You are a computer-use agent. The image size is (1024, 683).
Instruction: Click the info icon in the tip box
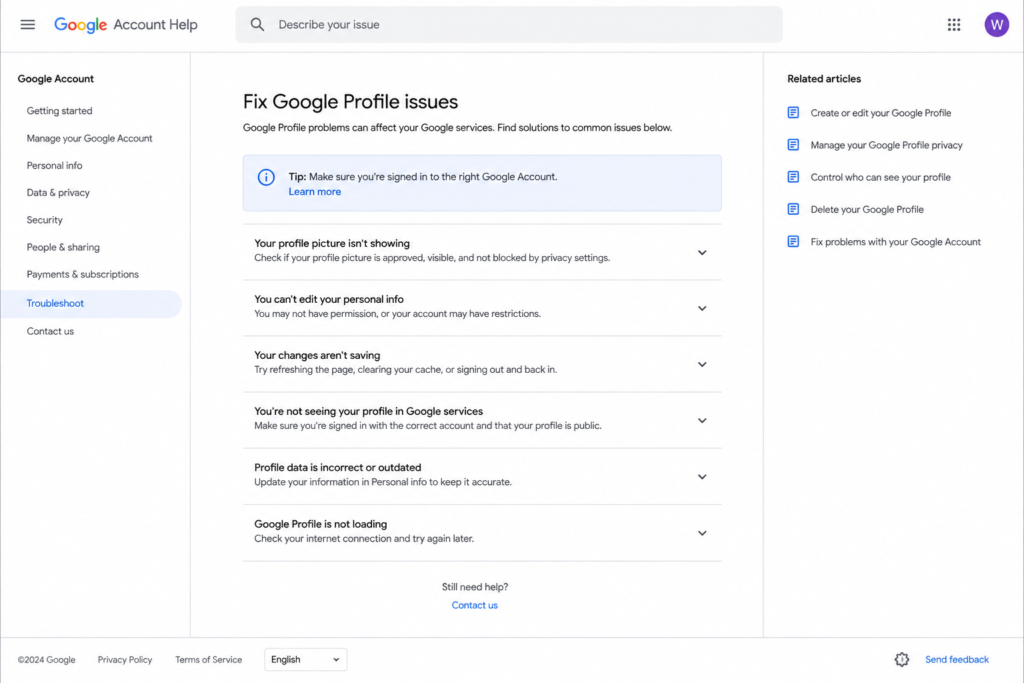tap(266, 177)
